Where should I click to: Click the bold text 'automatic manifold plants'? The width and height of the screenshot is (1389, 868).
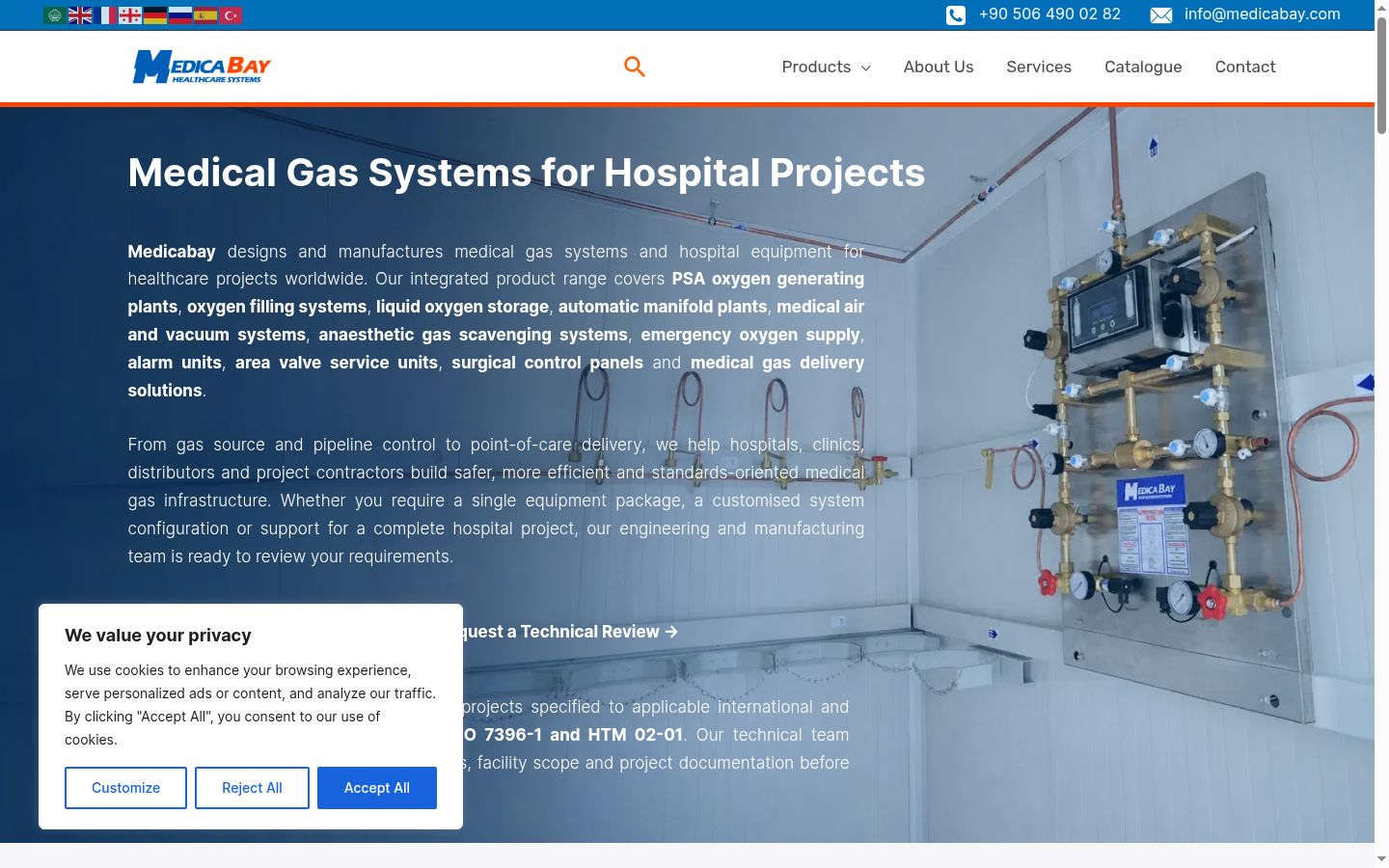coord(663,307)
